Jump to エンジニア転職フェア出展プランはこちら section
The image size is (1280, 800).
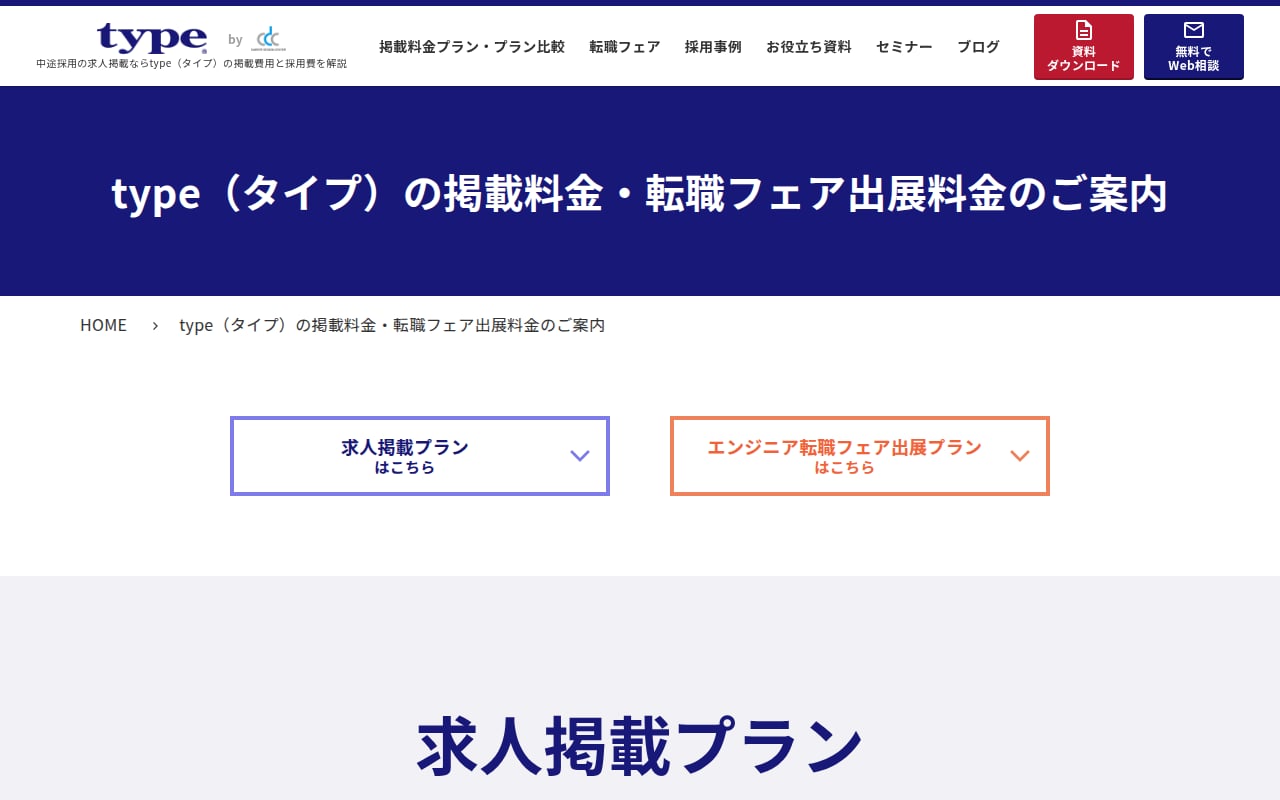(x=860, y=456)
